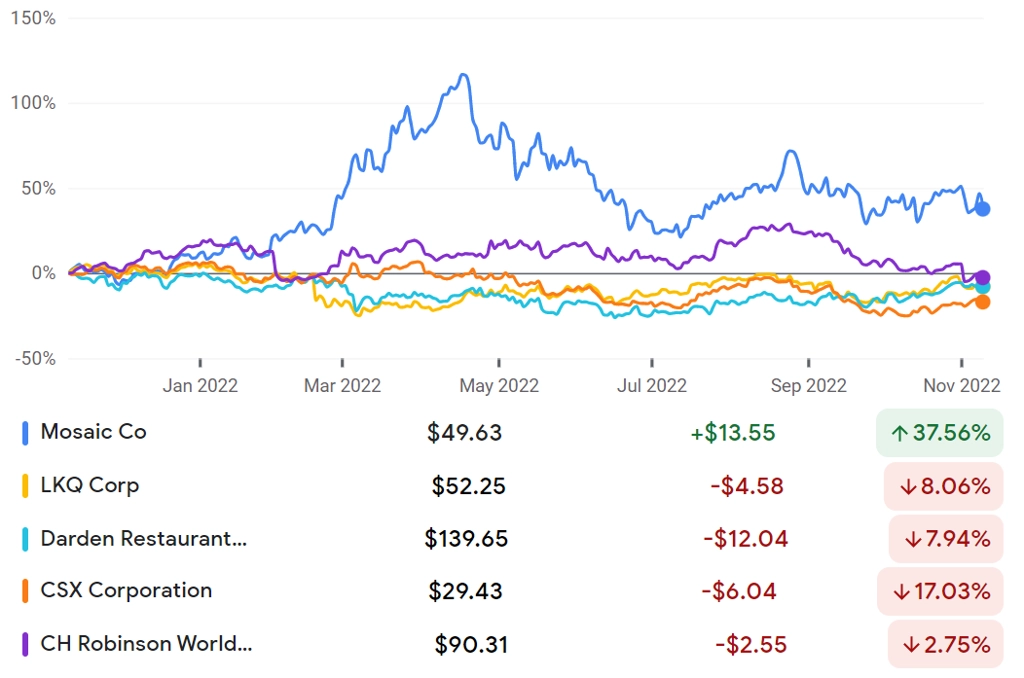This screenshot has height=678, width=1024.
Task: Click the 2.75% decline badge
Action: [945, 644]
